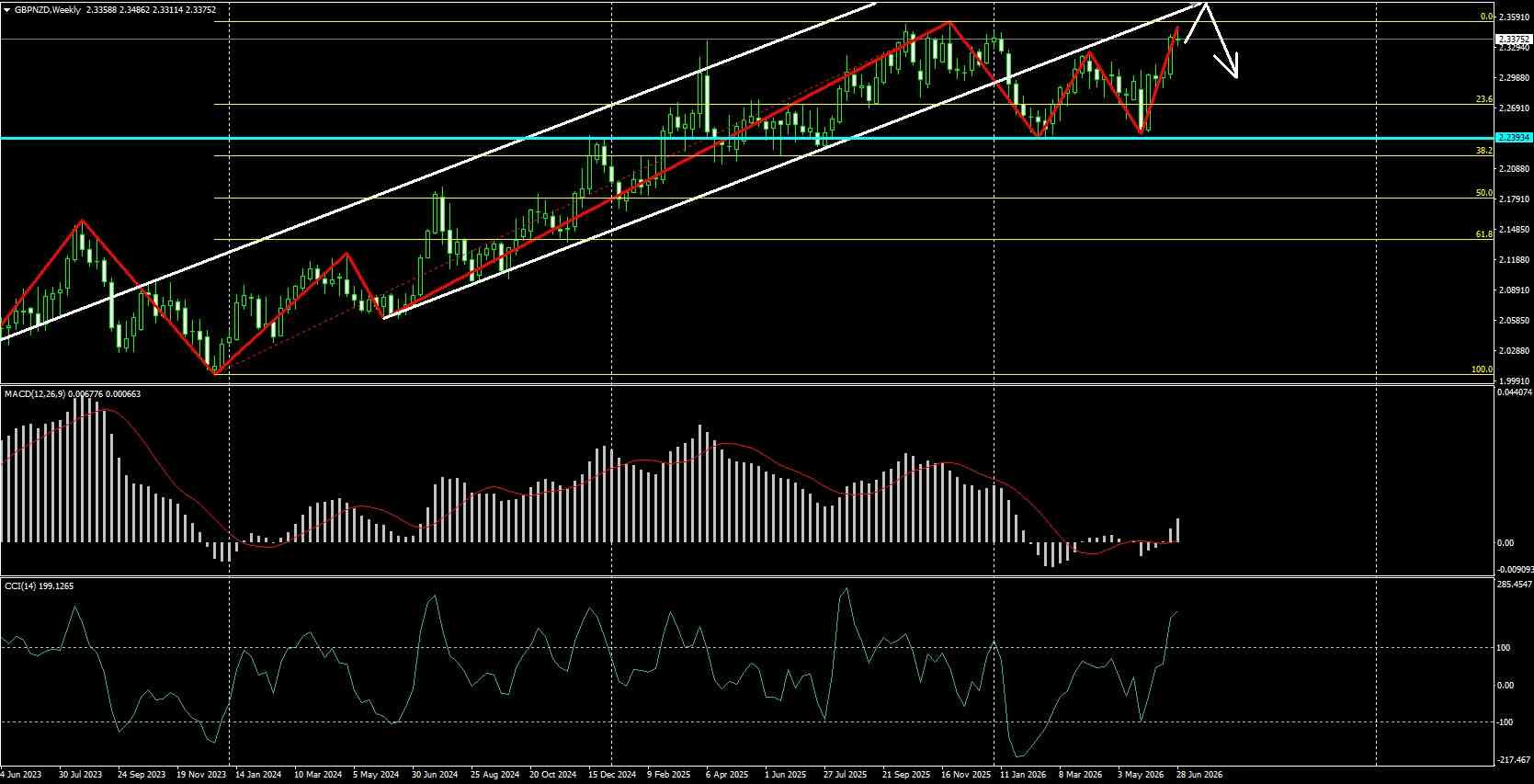Click the 0.044074 MACD scale value
The height and width of the screenshot is (784, 1534).
pyautogui.click(x=1514, y=392)
